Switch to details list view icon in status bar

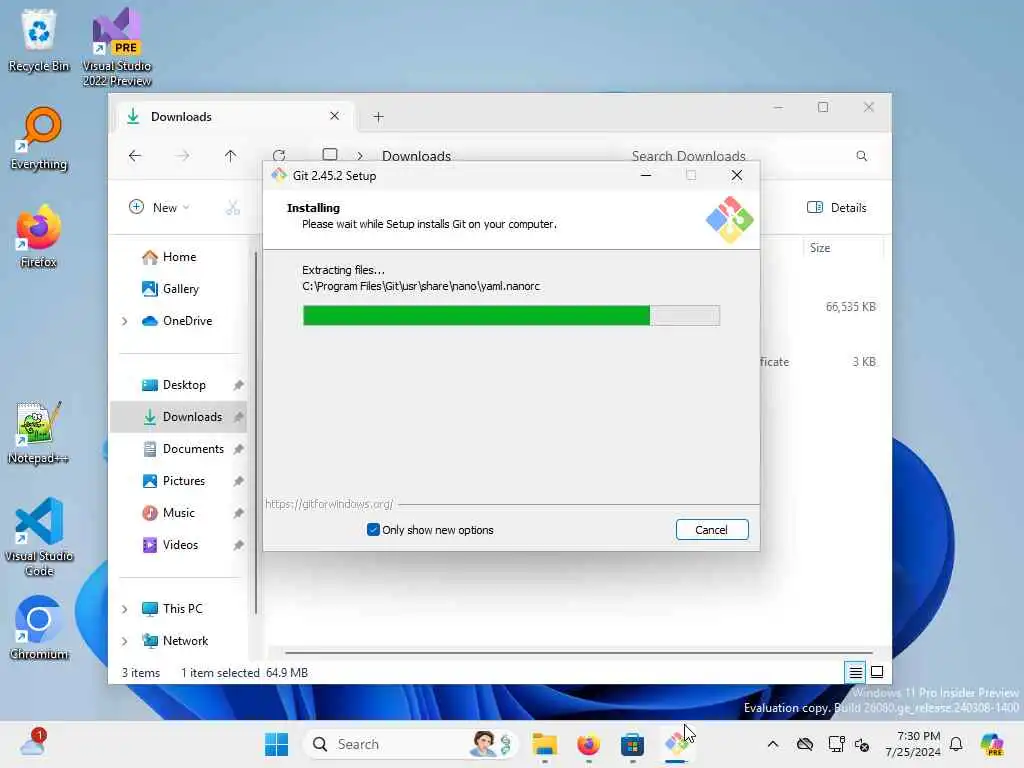coord(856,672)
